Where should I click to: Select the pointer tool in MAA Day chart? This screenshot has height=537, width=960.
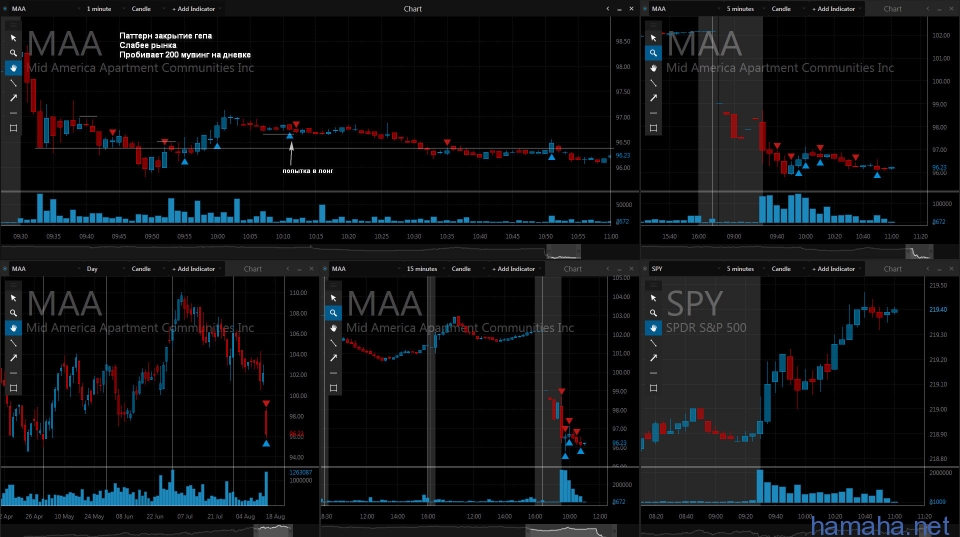(13, 298)
